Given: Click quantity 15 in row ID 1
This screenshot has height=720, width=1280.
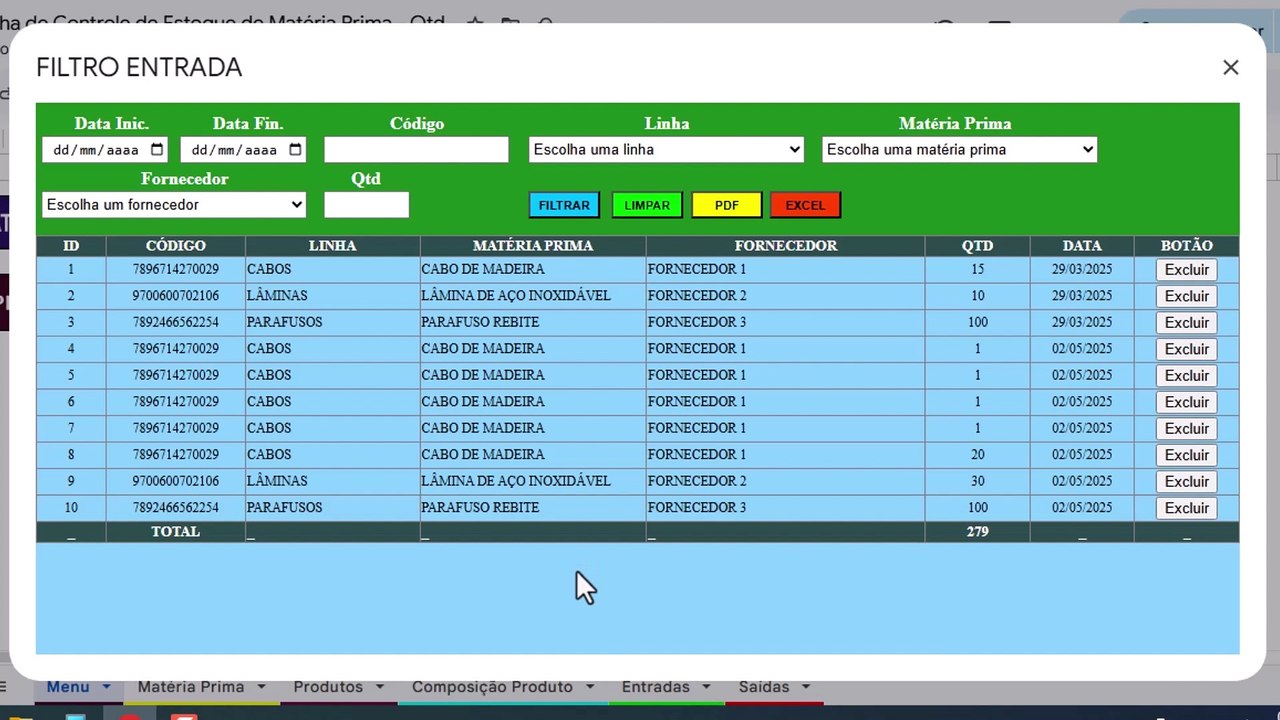Looking at the screenshot, I should coord(978,270).
